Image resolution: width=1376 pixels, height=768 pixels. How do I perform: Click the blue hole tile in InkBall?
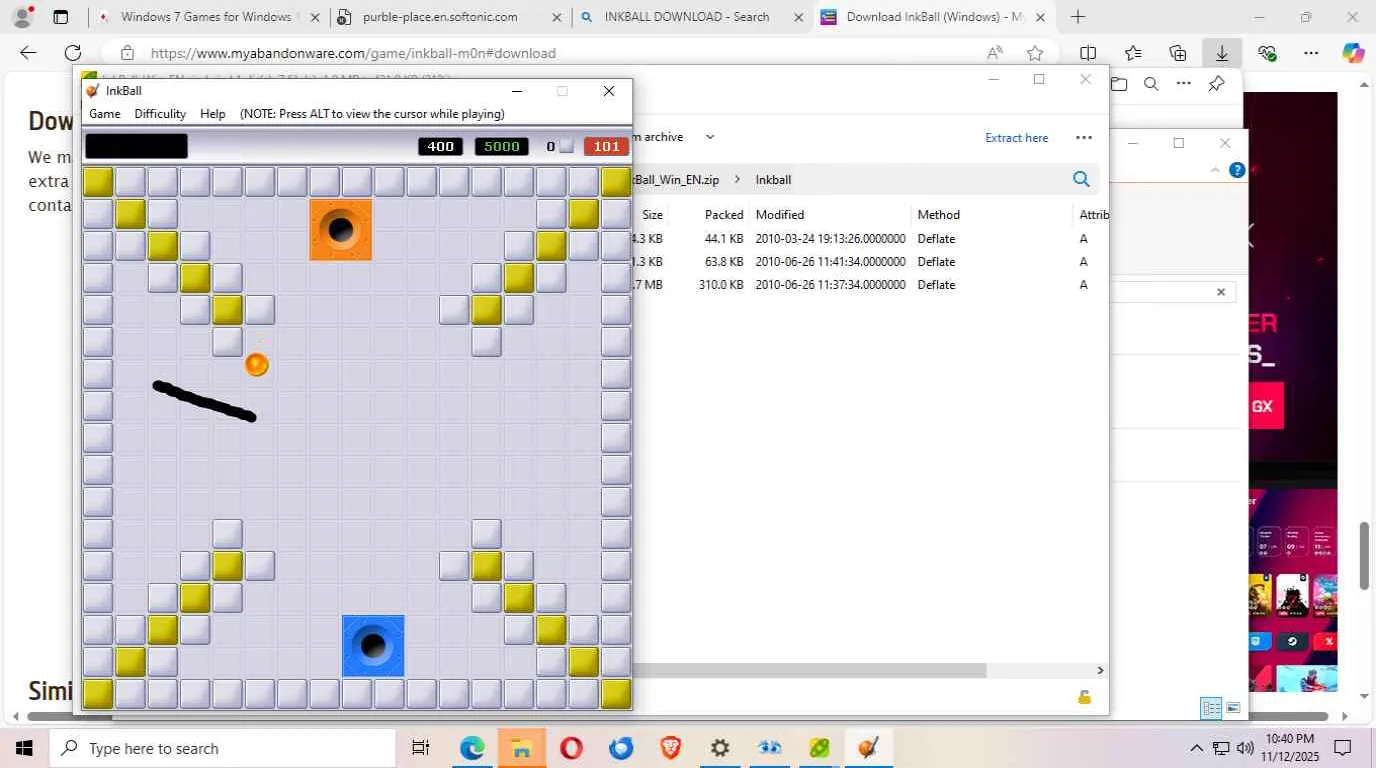point(373,646)
